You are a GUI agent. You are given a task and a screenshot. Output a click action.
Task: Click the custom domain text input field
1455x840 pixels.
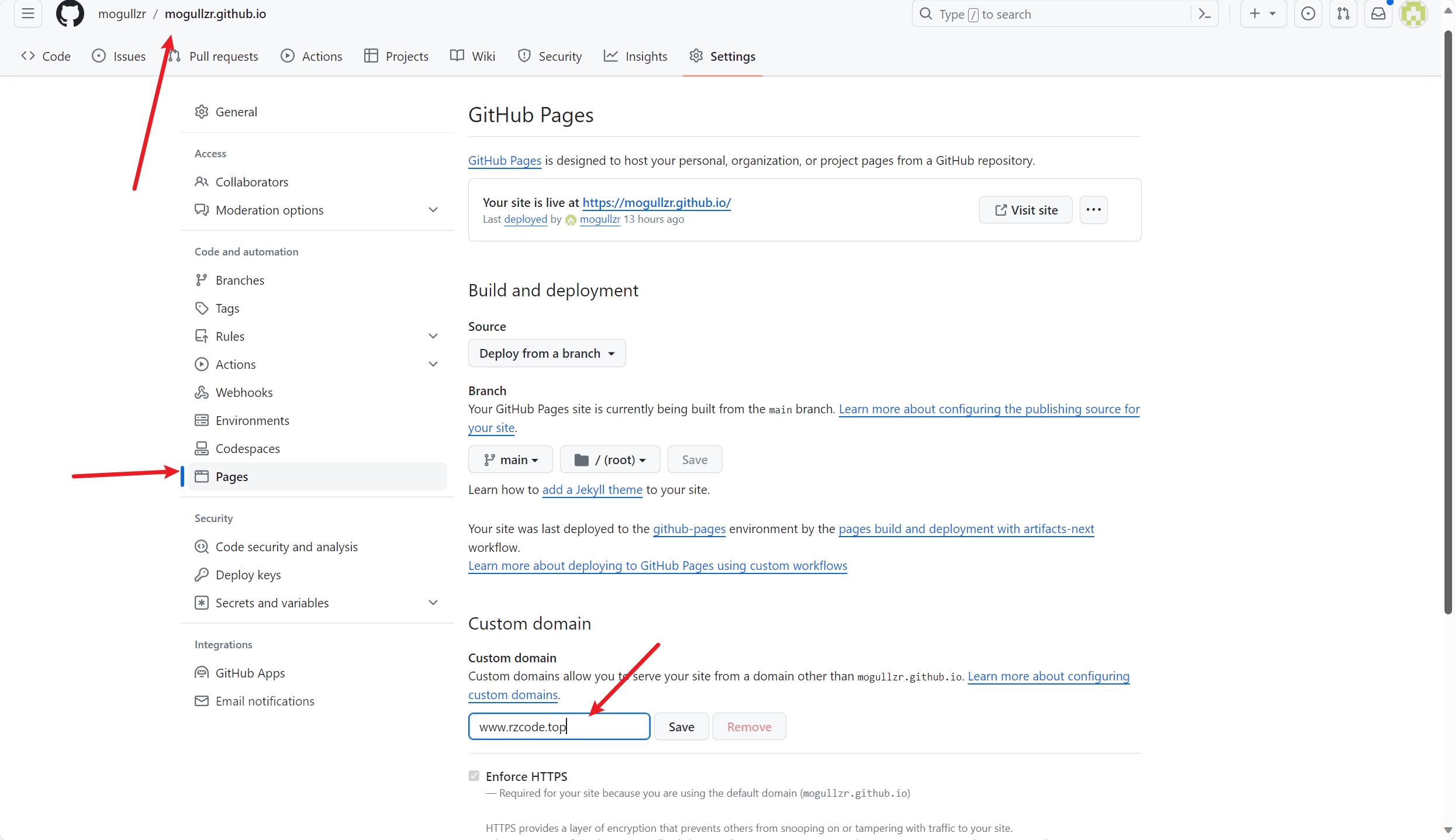coord(559,727)
